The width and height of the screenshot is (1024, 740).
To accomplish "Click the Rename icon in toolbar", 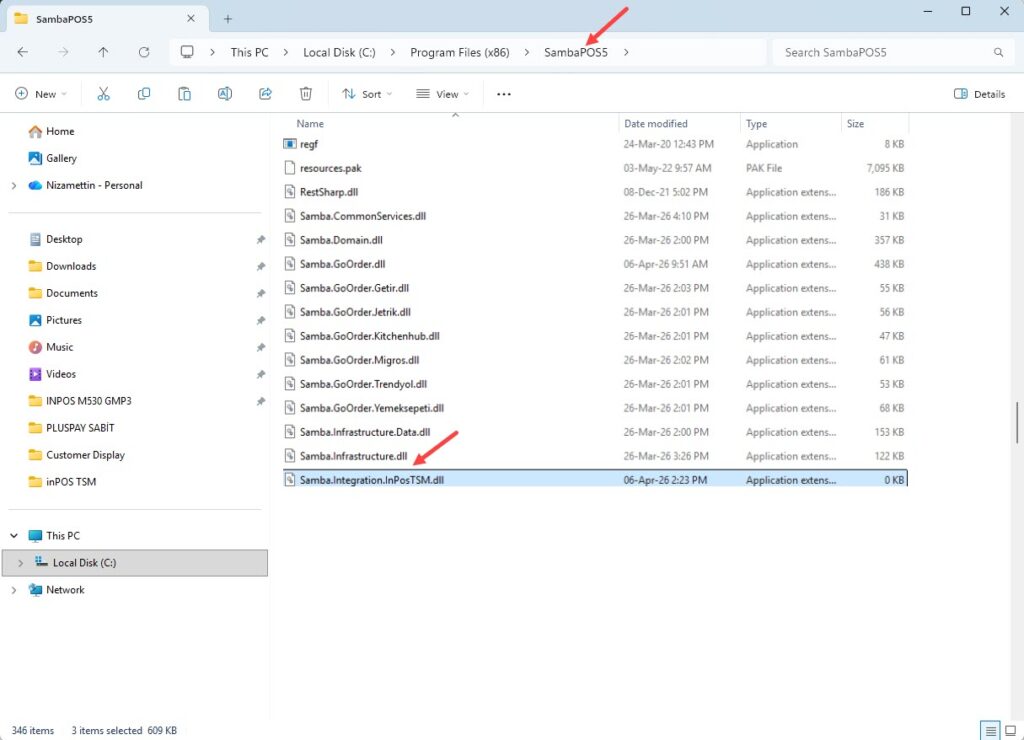I will click(225, 94).
